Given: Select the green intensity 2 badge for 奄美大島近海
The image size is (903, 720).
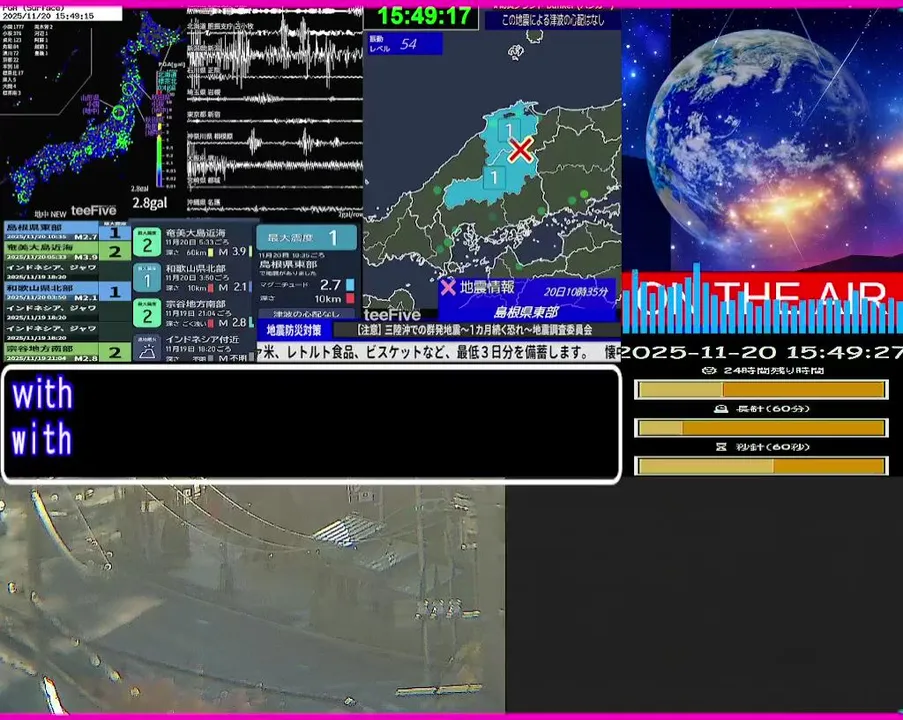Looking at the screenshot, I should [x=147, y=244].
